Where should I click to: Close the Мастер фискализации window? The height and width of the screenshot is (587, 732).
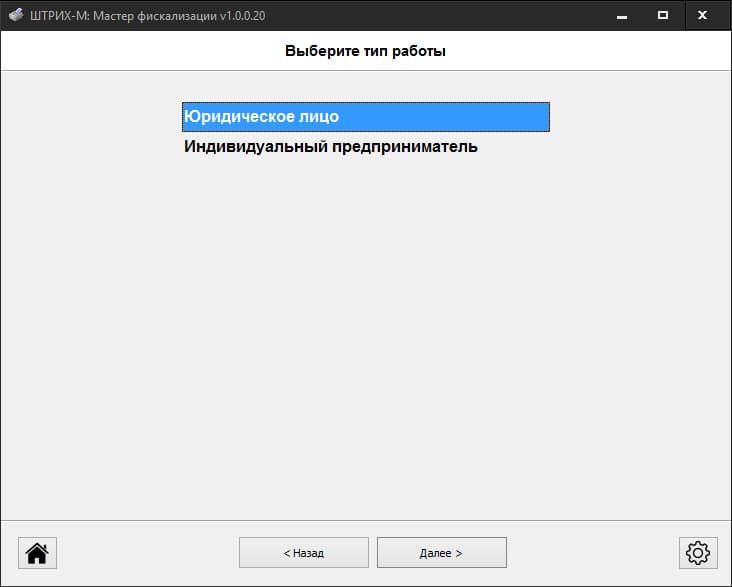click(702, 15)
